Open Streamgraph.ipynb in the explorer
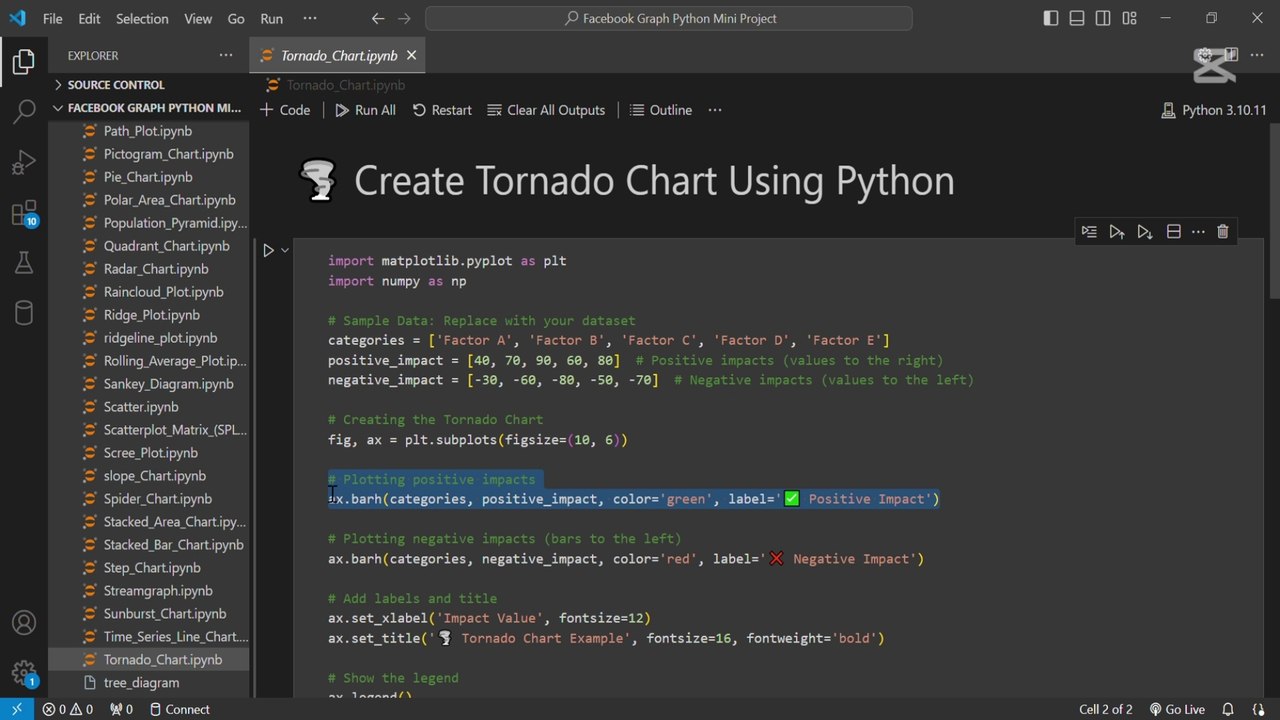 tap(160, 591)
